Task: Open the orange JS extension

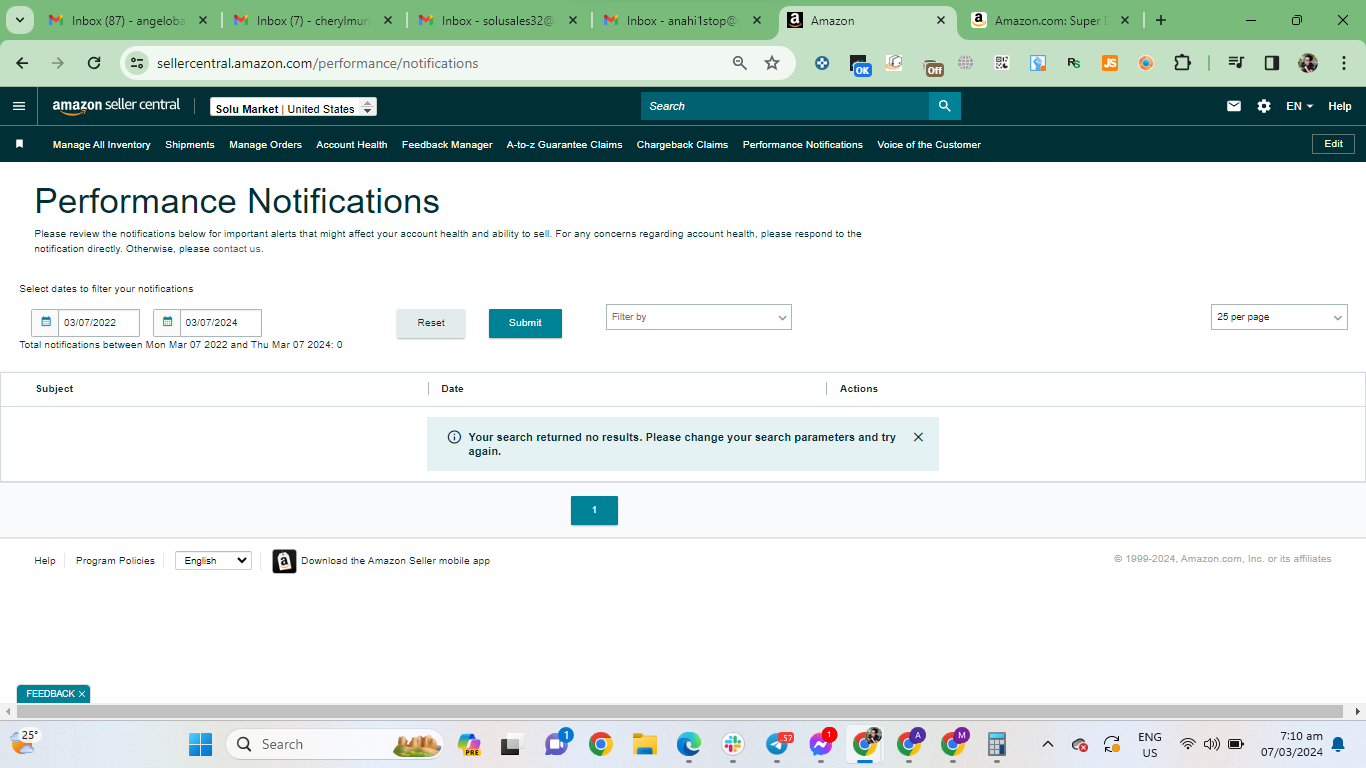Action: pyautogui.click(x=1110, y=63)
